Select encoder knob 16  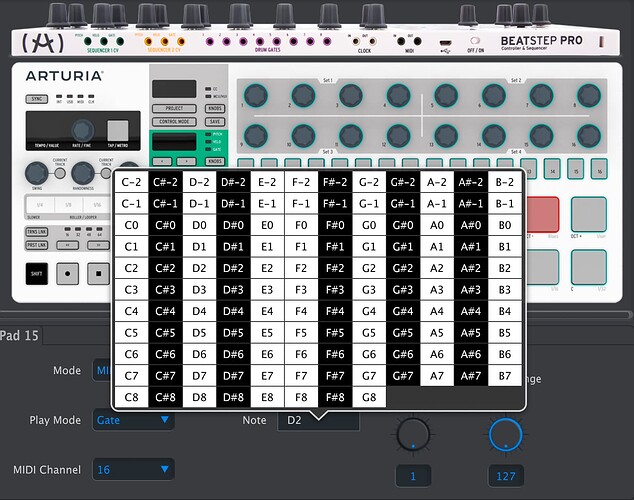tap(589, 136)
